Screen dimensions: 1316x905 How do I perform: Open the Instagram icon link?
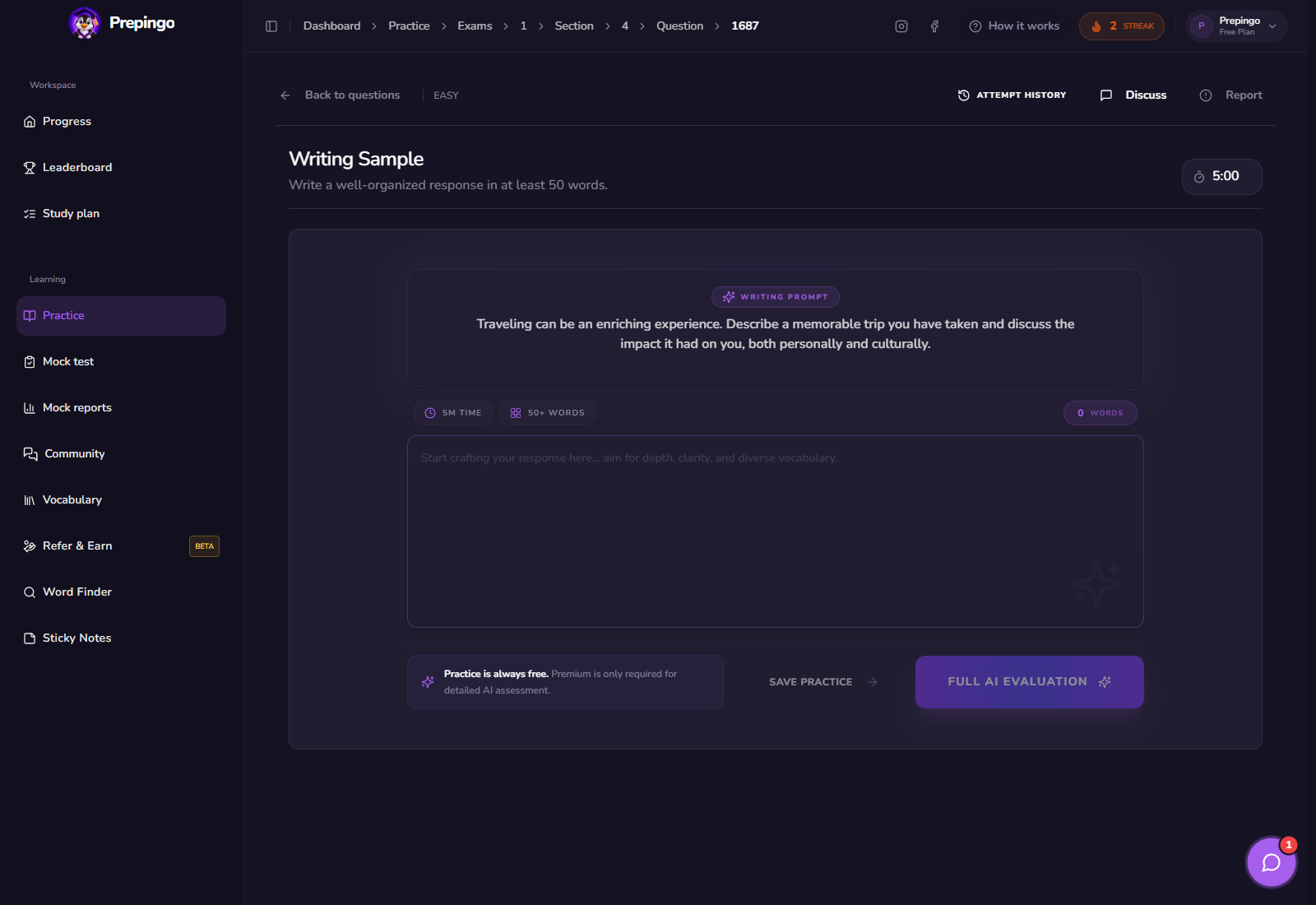point(901,26)
